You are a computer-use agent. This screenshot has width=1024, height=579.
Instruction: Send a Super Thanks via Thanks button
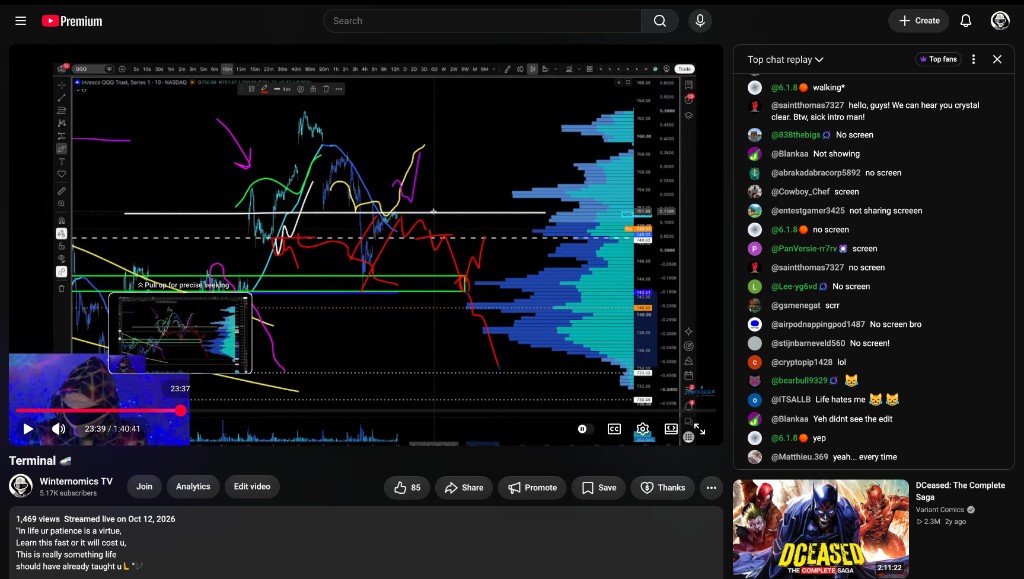[x=663, y=488]
